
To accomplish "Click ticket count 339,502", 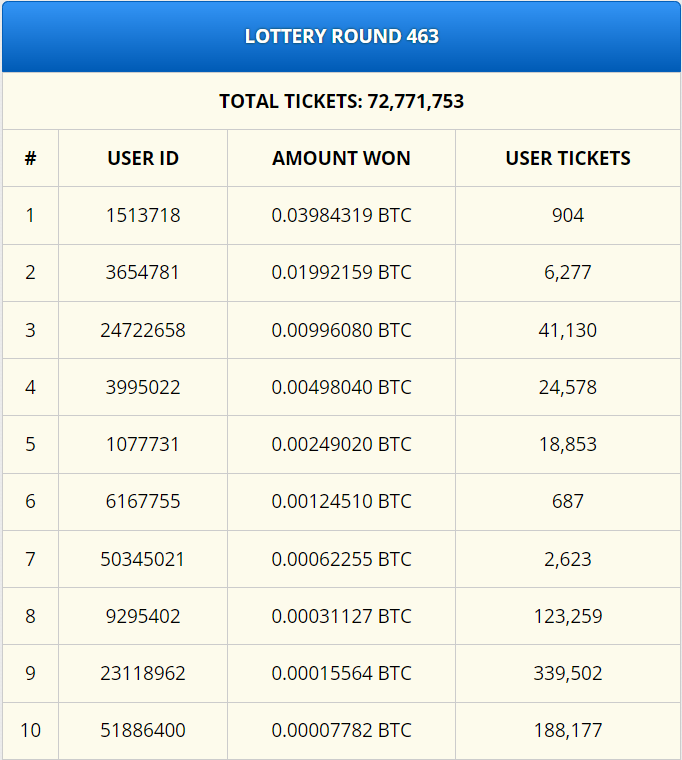I will point(568,673).
